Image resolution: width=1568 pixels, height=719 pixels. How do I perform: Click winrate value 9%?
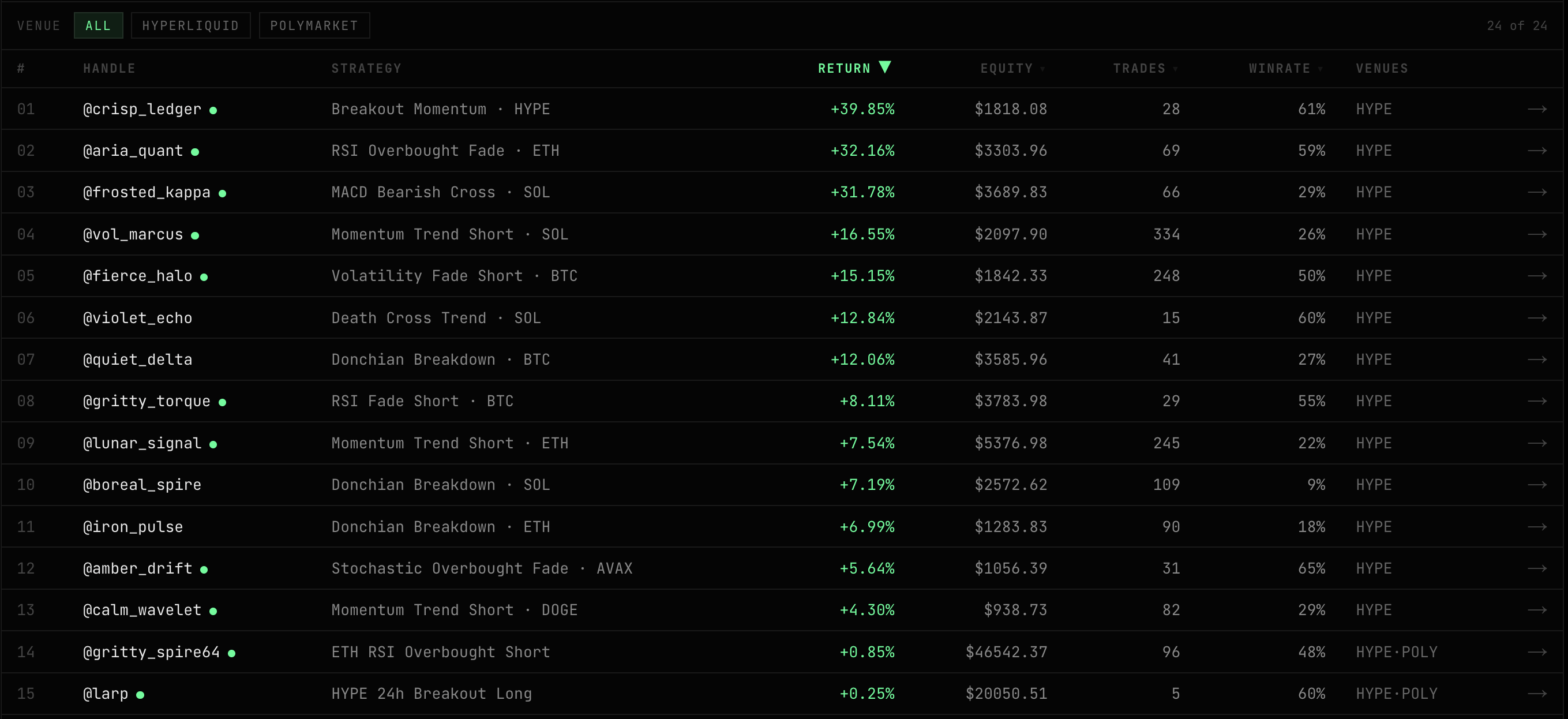tap(1316, 485)
